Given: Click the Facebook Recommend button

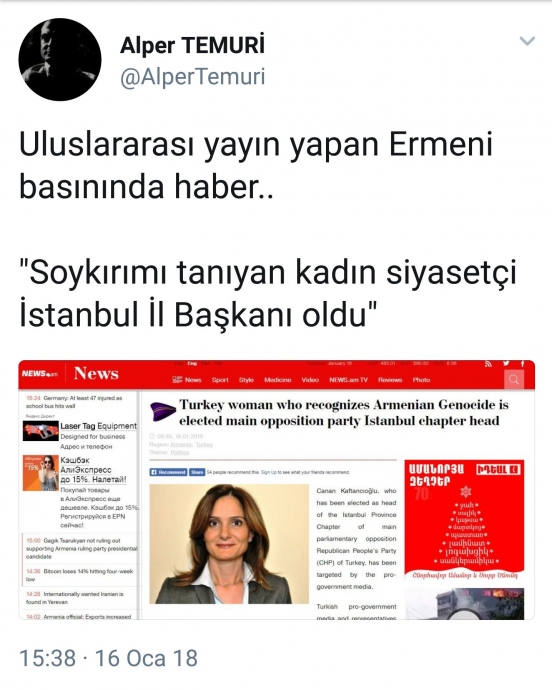Looking at the screenshot, I should (x=169, y=472).
